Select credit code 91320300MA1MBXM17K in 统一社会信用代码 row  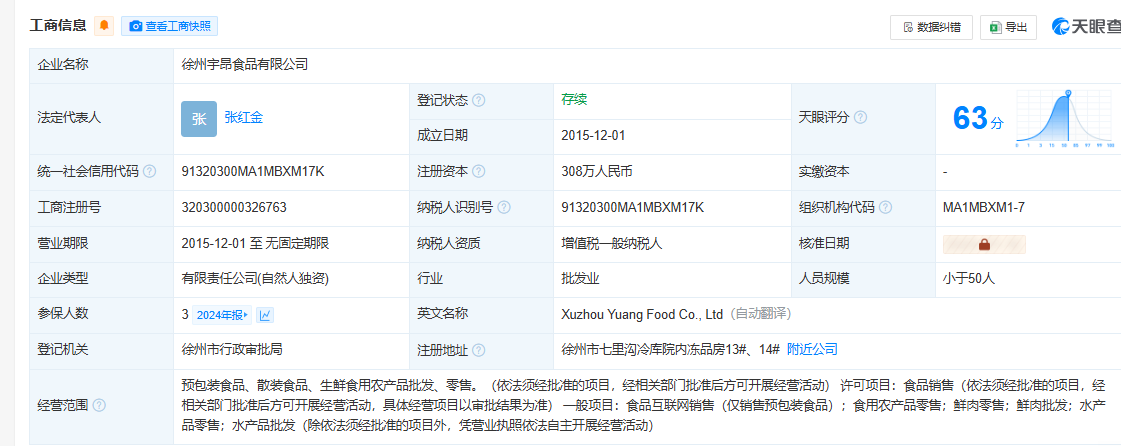click(x=253, y=172)
